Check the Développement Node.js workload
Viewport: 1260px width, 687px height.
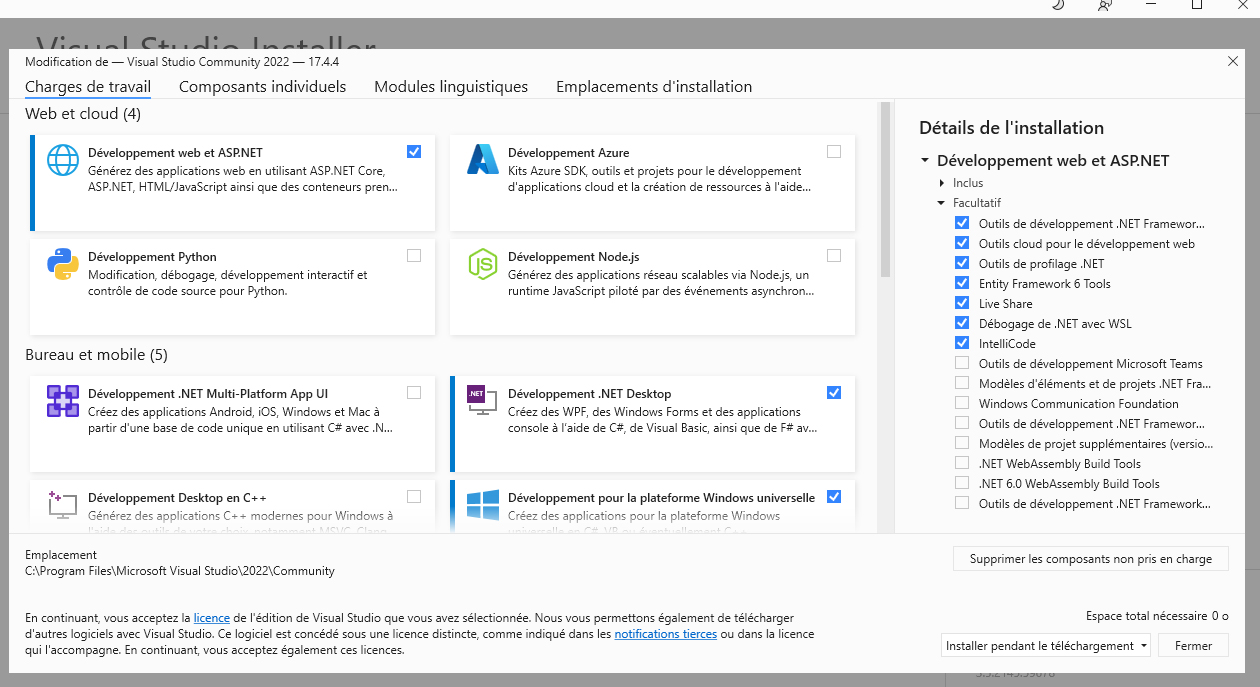[834, 256]
